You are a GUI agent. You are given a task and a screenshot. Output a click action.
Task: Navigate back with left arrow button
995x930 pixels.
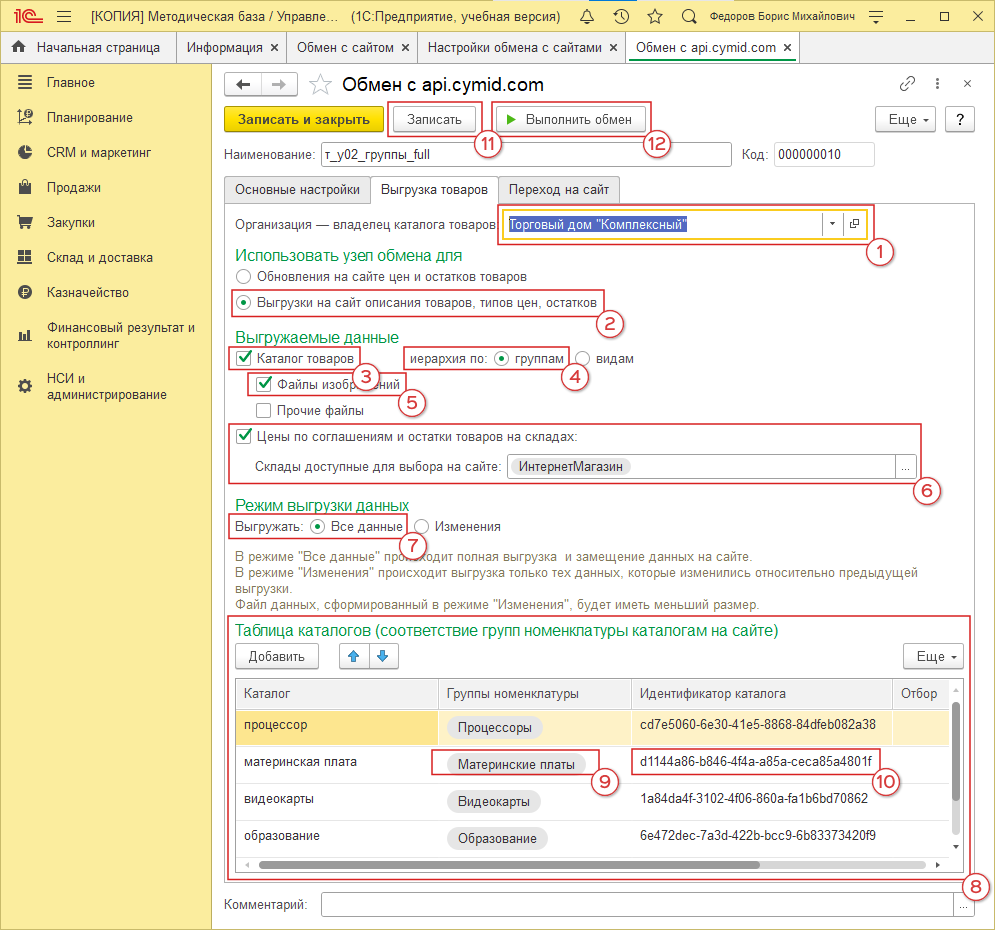pos(243,84)
